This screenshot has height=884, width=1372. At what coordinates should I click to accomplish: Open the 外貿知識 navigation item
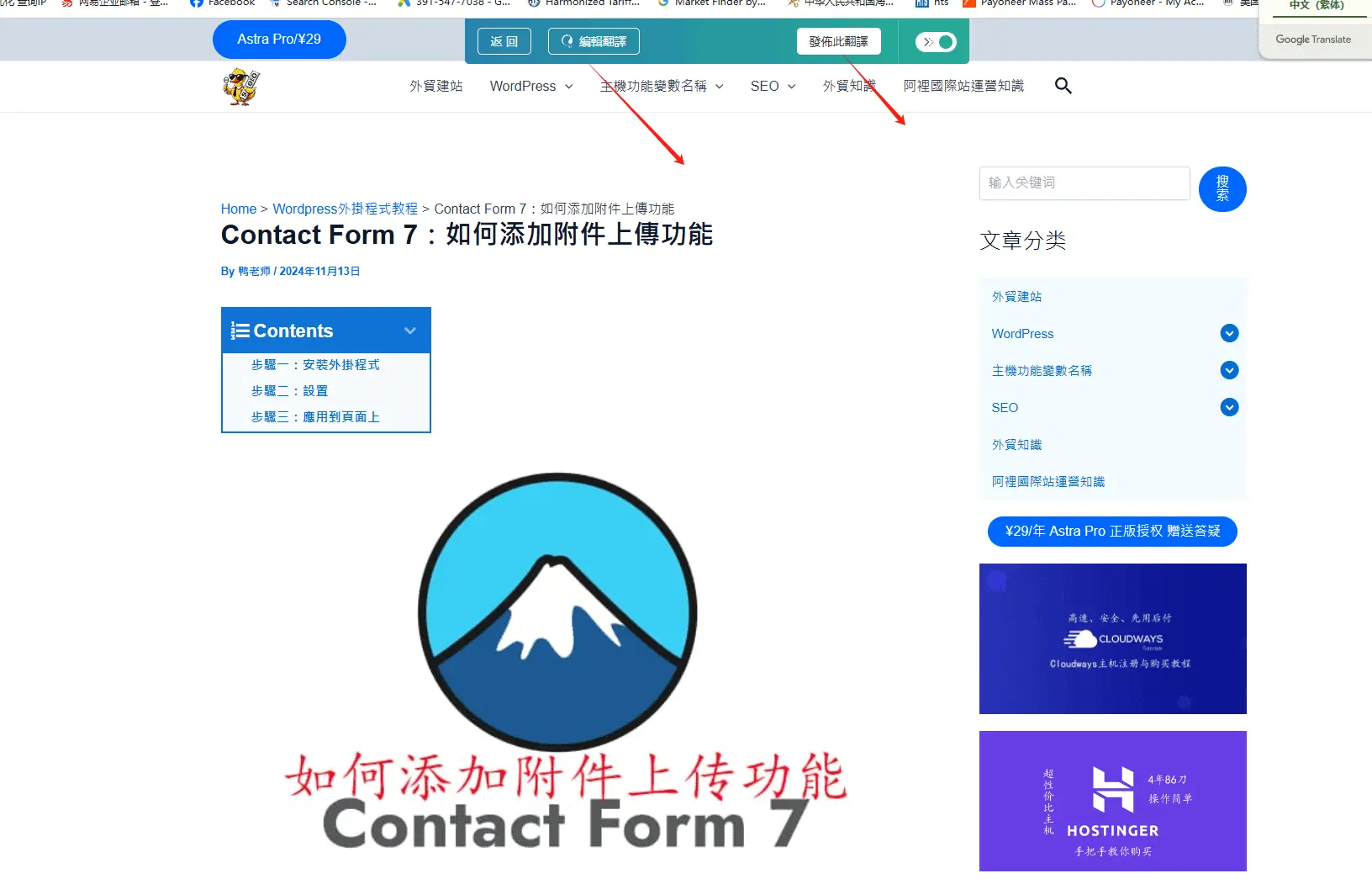(849, 86)
